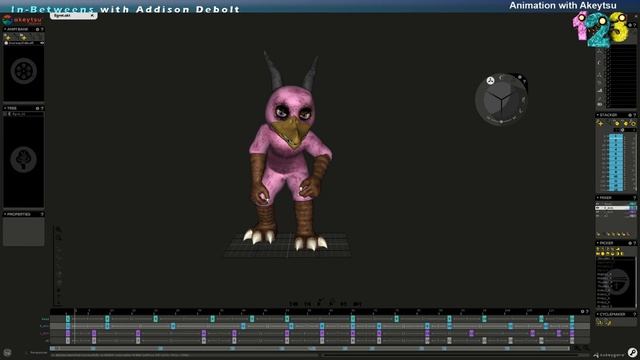Open the Mixer panel help icon

click(634, 198)
